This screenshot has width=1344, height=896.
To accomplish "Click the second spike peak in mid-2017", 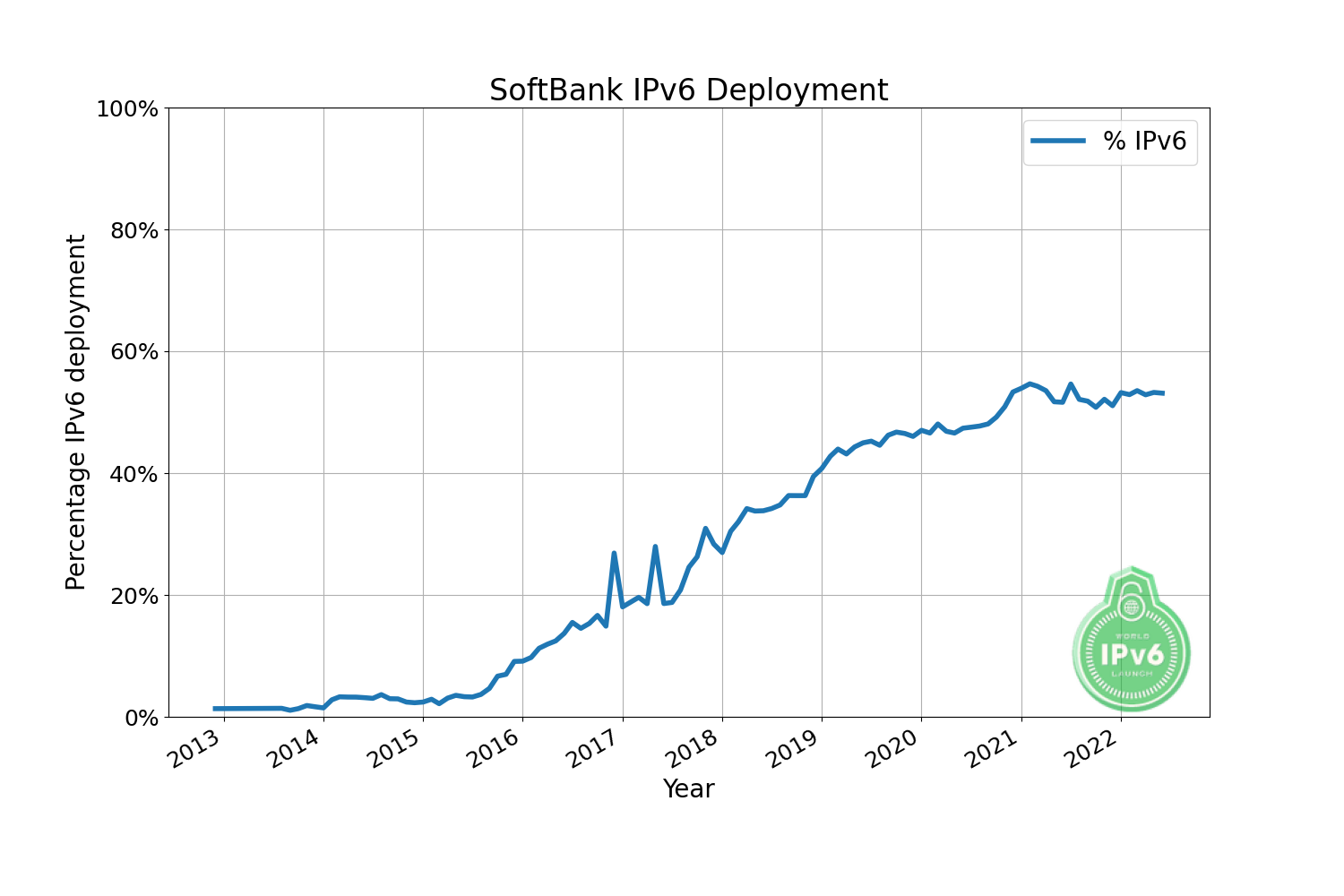I will click(x=655, y=547).
